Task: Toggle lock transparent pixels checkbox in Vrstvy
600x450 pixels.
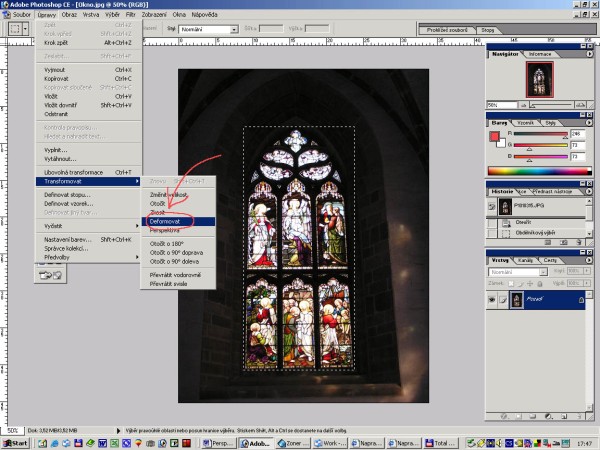Action: [510, 282]
